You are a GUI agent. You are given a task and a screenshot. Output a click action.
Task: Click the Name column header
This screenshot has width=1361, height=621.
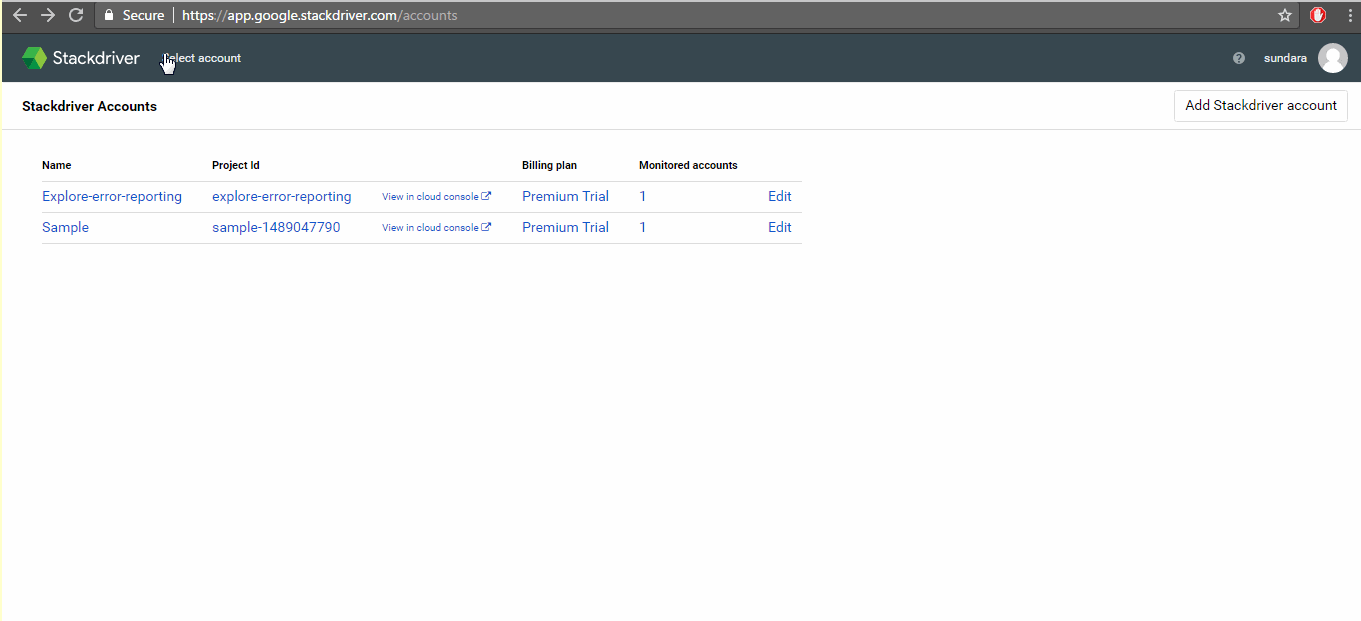click(x=57, y=165)
